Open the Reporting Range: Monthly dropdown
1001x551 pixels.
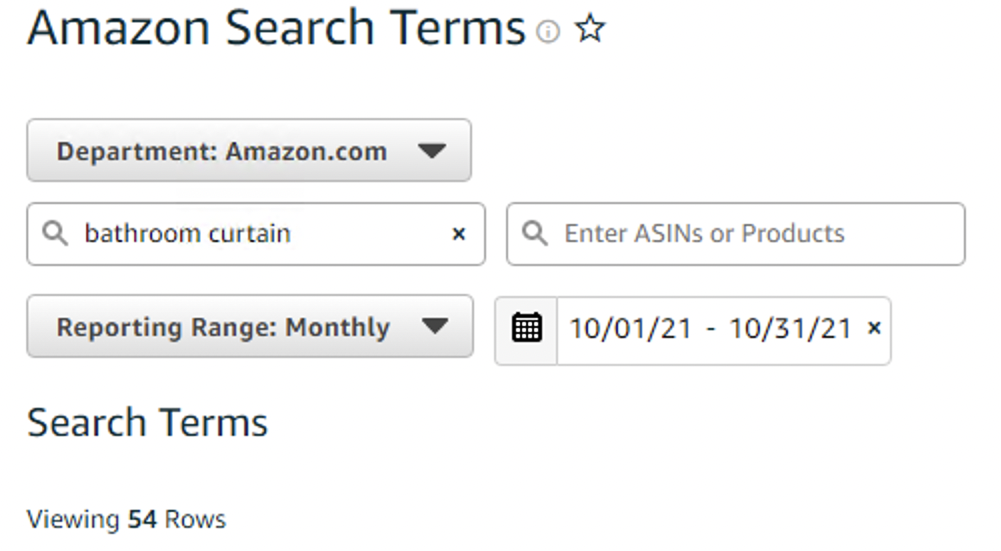[250, 326]
